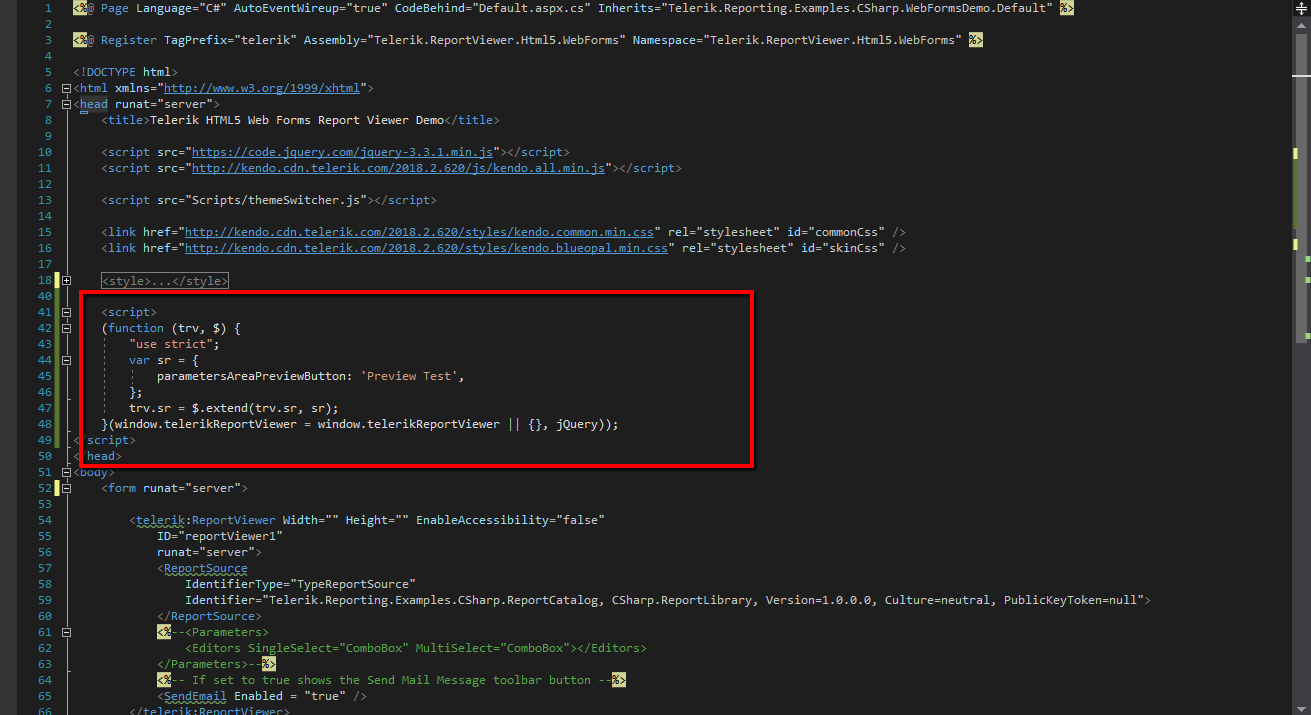Open the kendo.blueopal.min.css URL
1311x715 pixels.
tap(426, 248)
